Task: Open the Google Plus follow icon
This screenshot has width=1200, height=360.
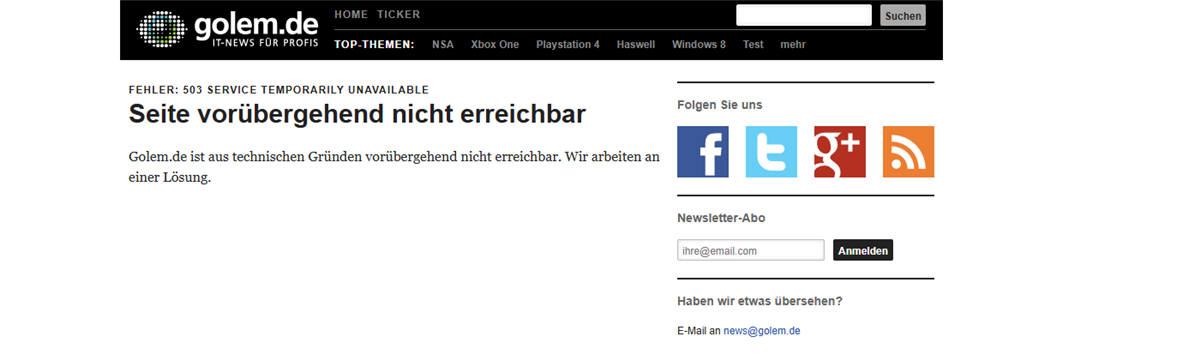Action: click(840, 152)
